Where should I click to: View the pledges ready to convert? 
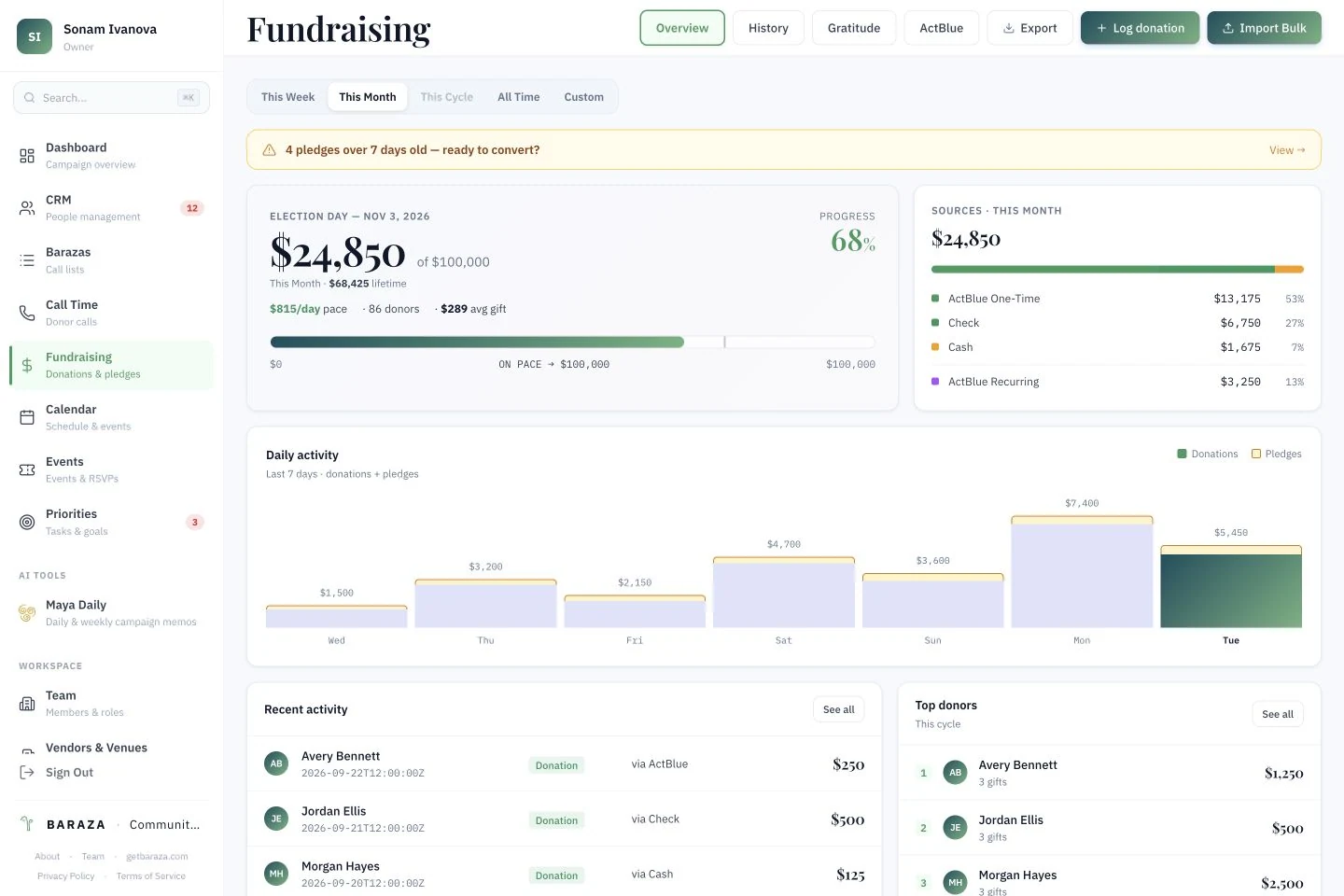(1287, 150)
